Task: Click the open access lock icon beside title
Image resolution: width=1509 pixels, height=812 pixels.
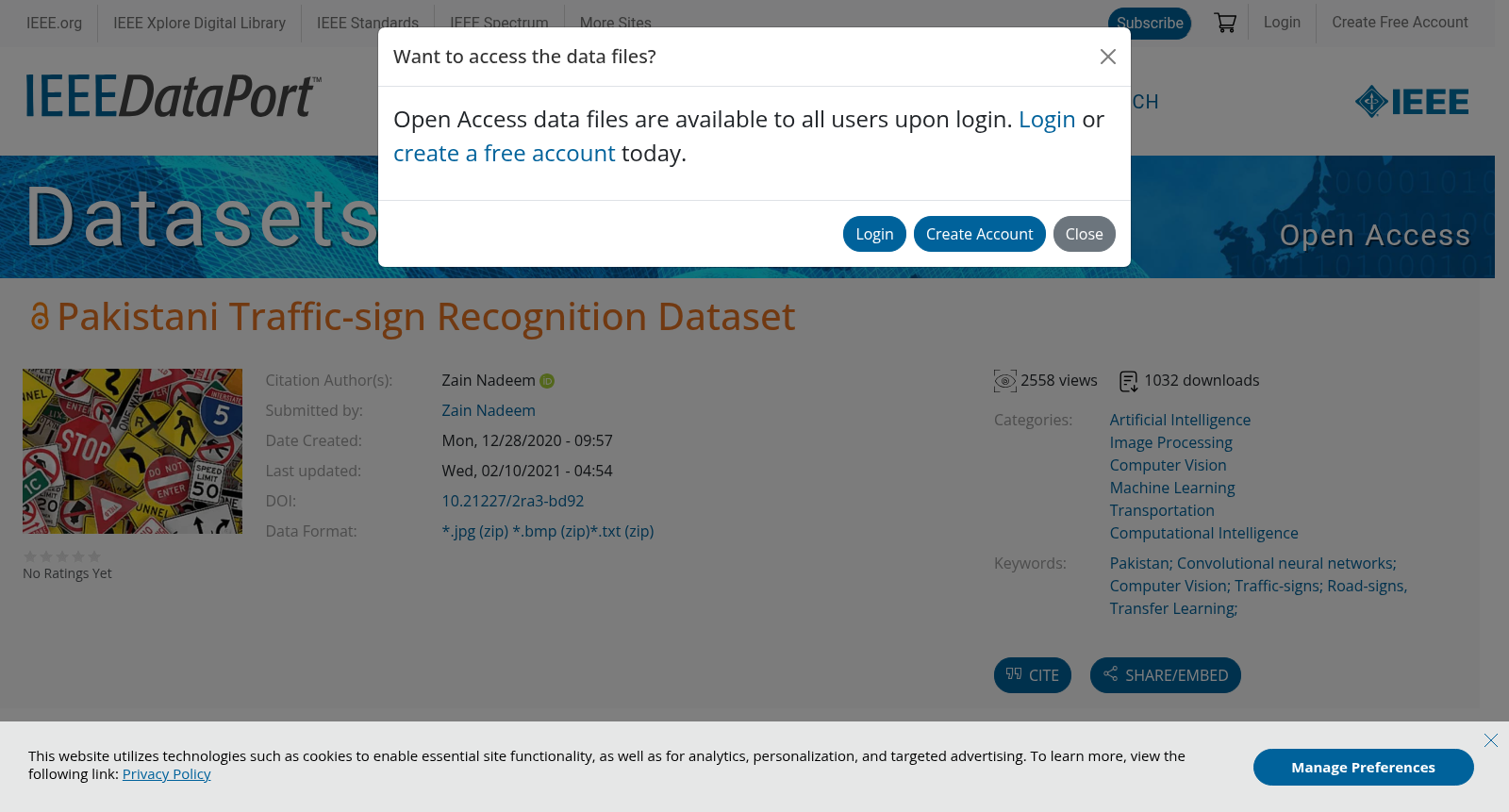Action: point(39,317)
